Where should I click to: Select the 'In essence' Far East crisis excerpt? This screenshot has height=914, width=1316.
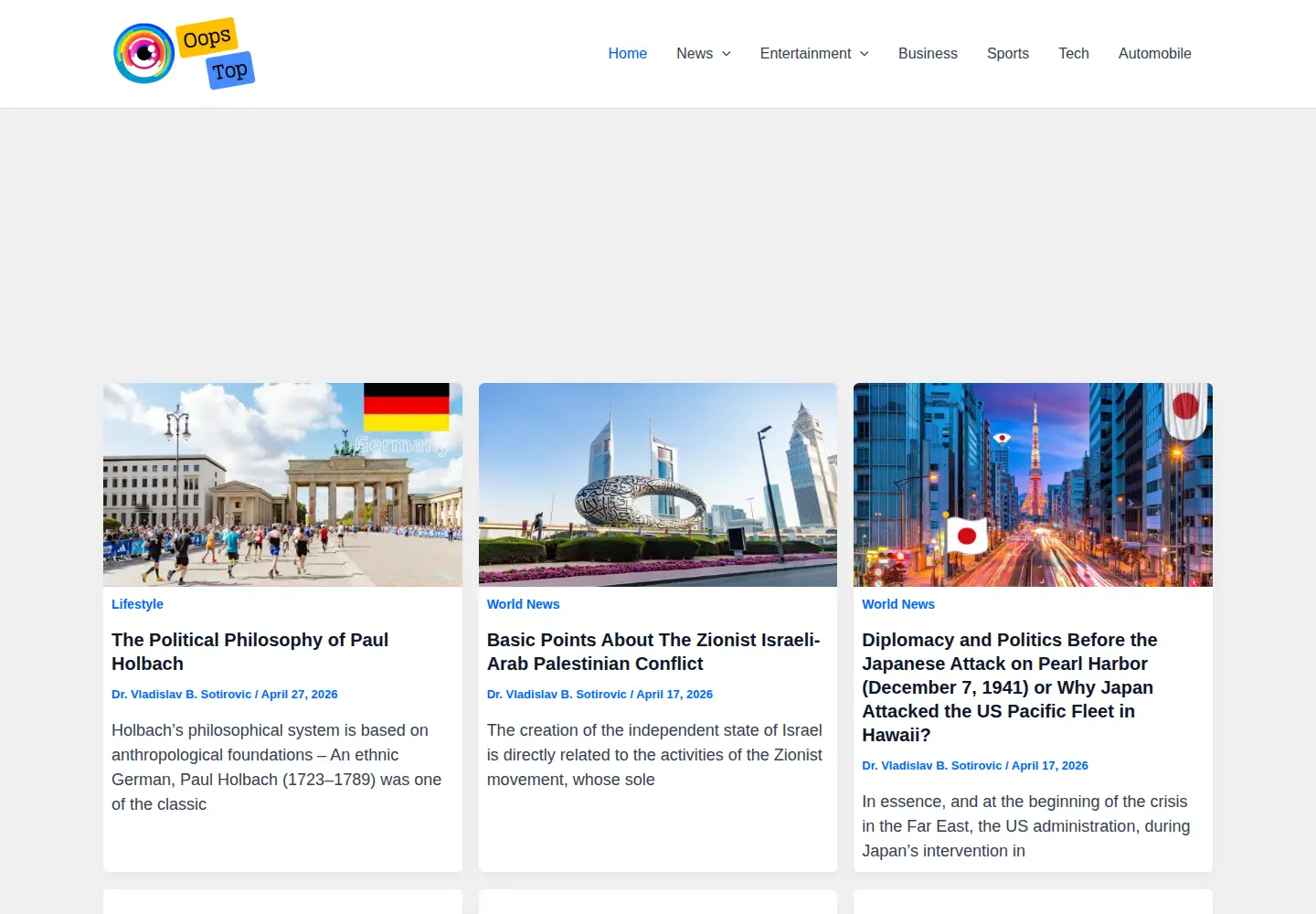coord(1026,826)
